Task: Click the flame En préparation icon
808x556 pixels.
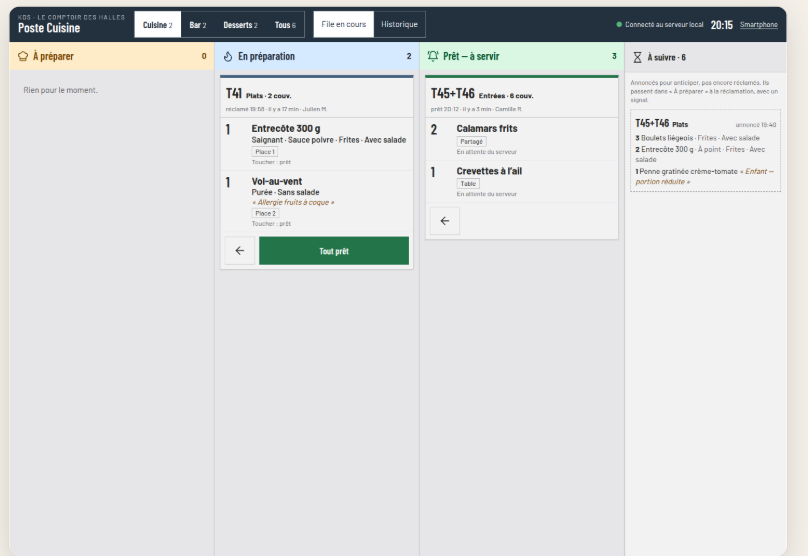Action: 228,56
